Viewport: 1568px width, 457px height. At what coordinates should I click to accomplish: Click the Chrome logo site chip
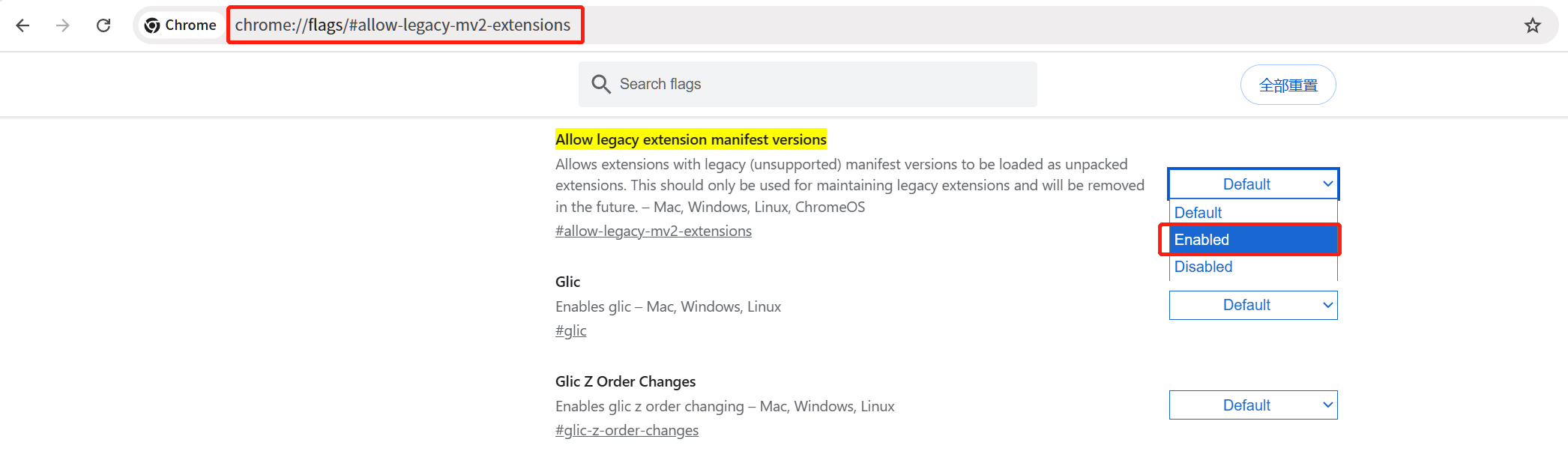point(181,25)
